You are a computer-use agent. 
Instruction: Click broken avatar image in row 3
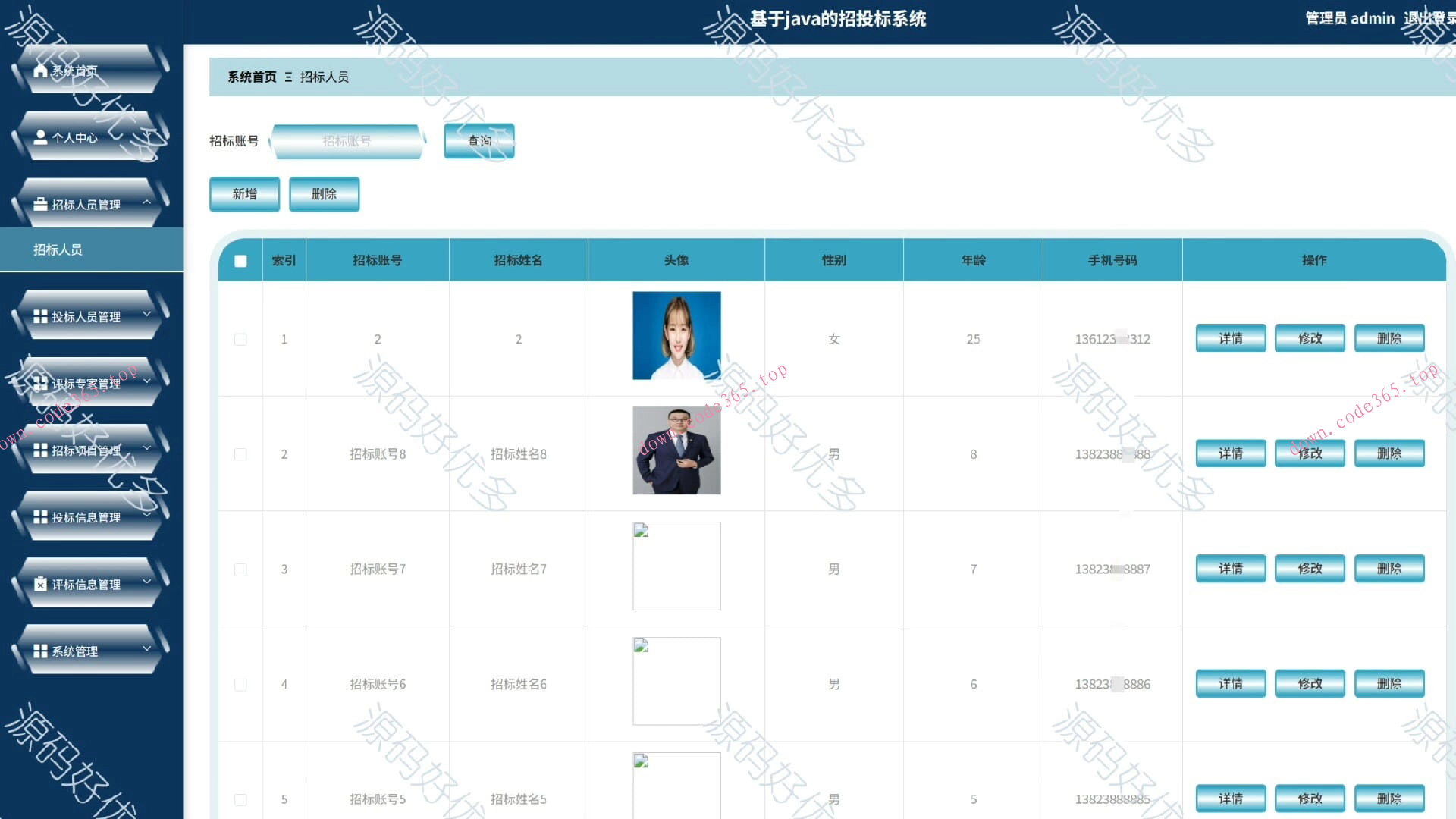pos(676,566)
